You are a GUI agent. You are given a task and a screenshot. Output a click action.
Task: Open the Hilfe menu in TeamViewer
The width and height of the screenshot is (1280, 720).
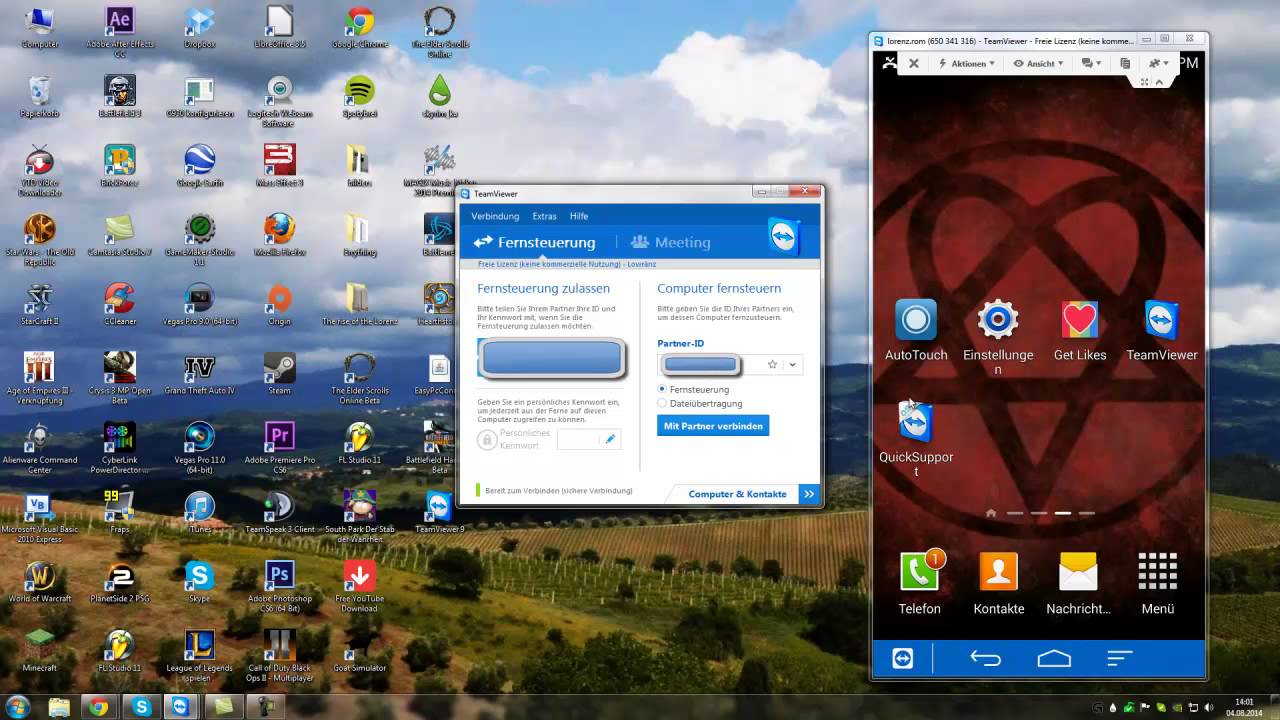coord(579,216)
